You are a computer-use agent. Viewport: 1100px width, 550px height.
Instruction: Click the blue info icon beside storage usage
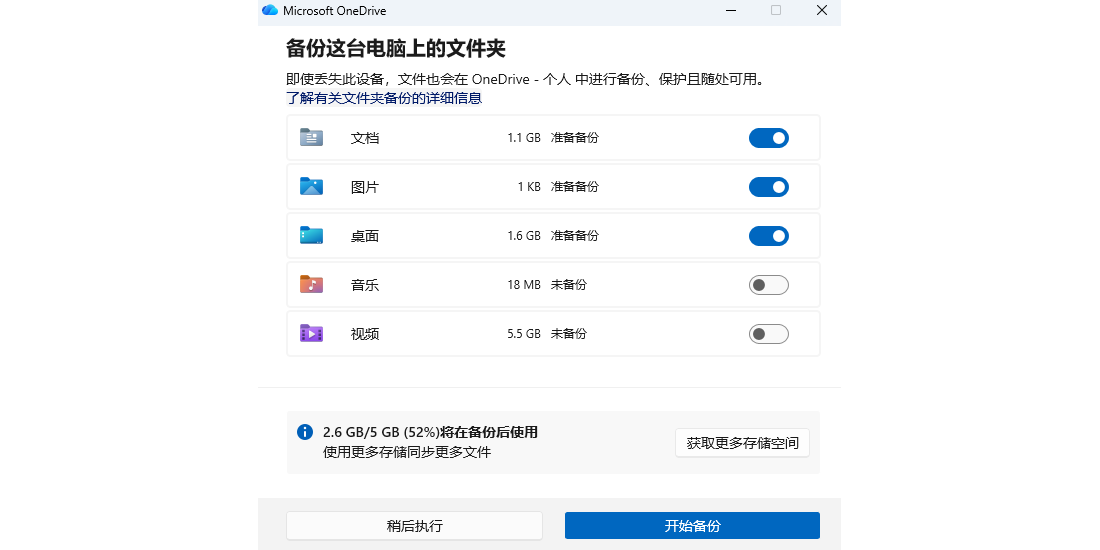pos(304,431)
